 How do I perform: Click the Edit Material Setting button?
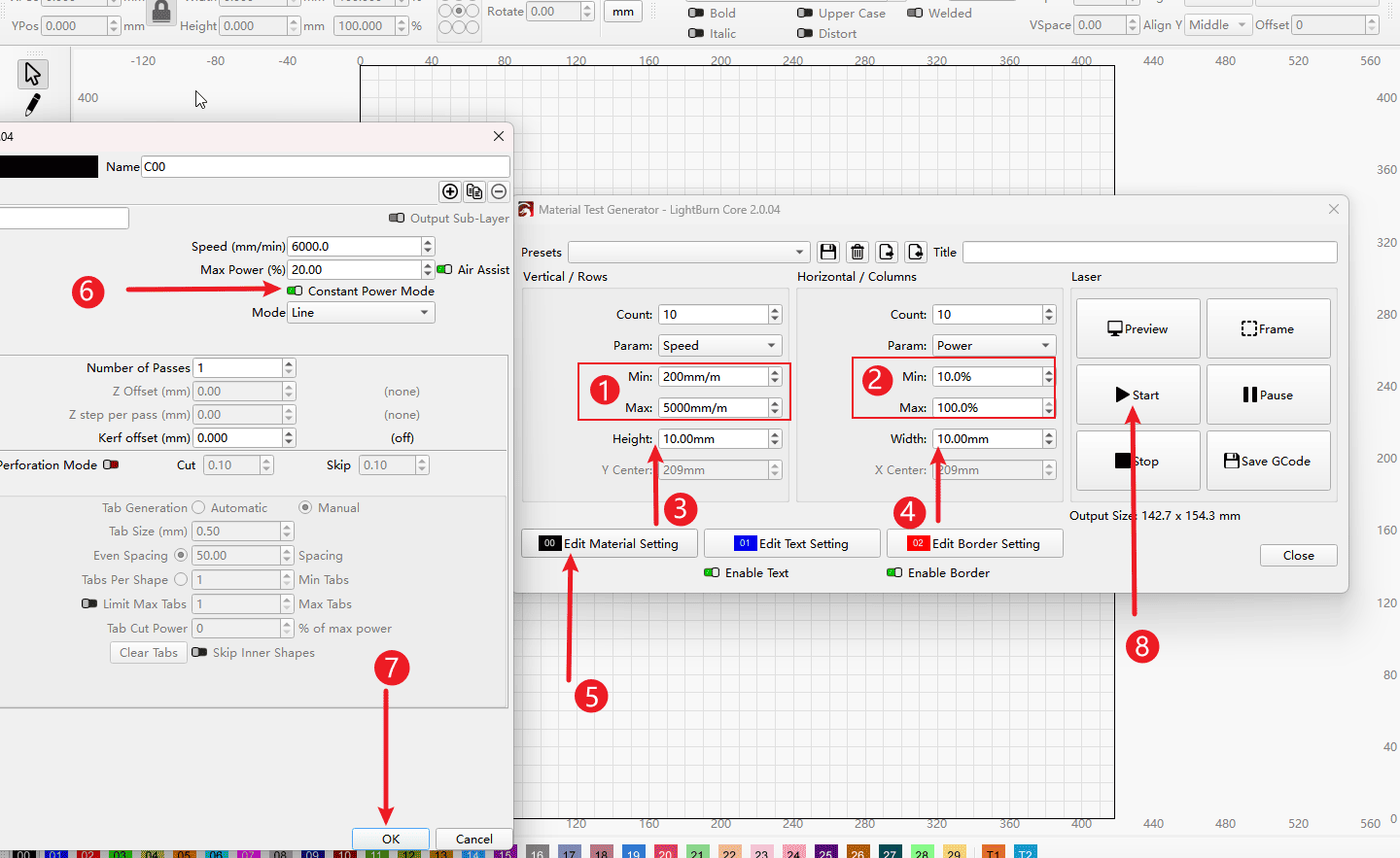pyautogui.click(x=610, y=543)
